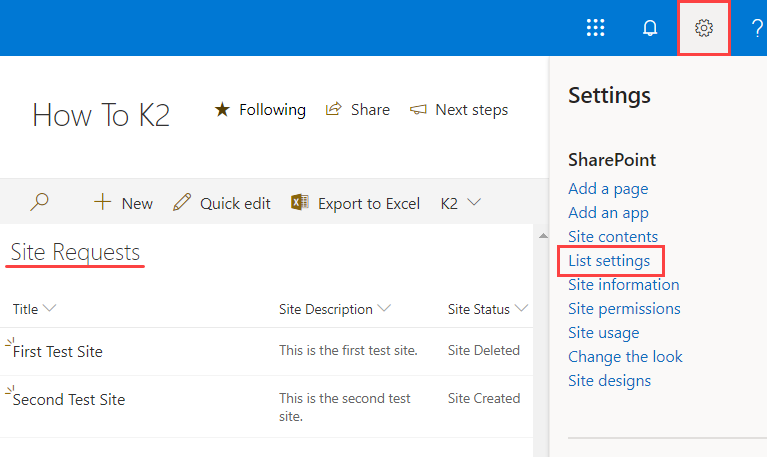View Site usage
Viewport: 767px width, 457px height.
tap(604, 333)
